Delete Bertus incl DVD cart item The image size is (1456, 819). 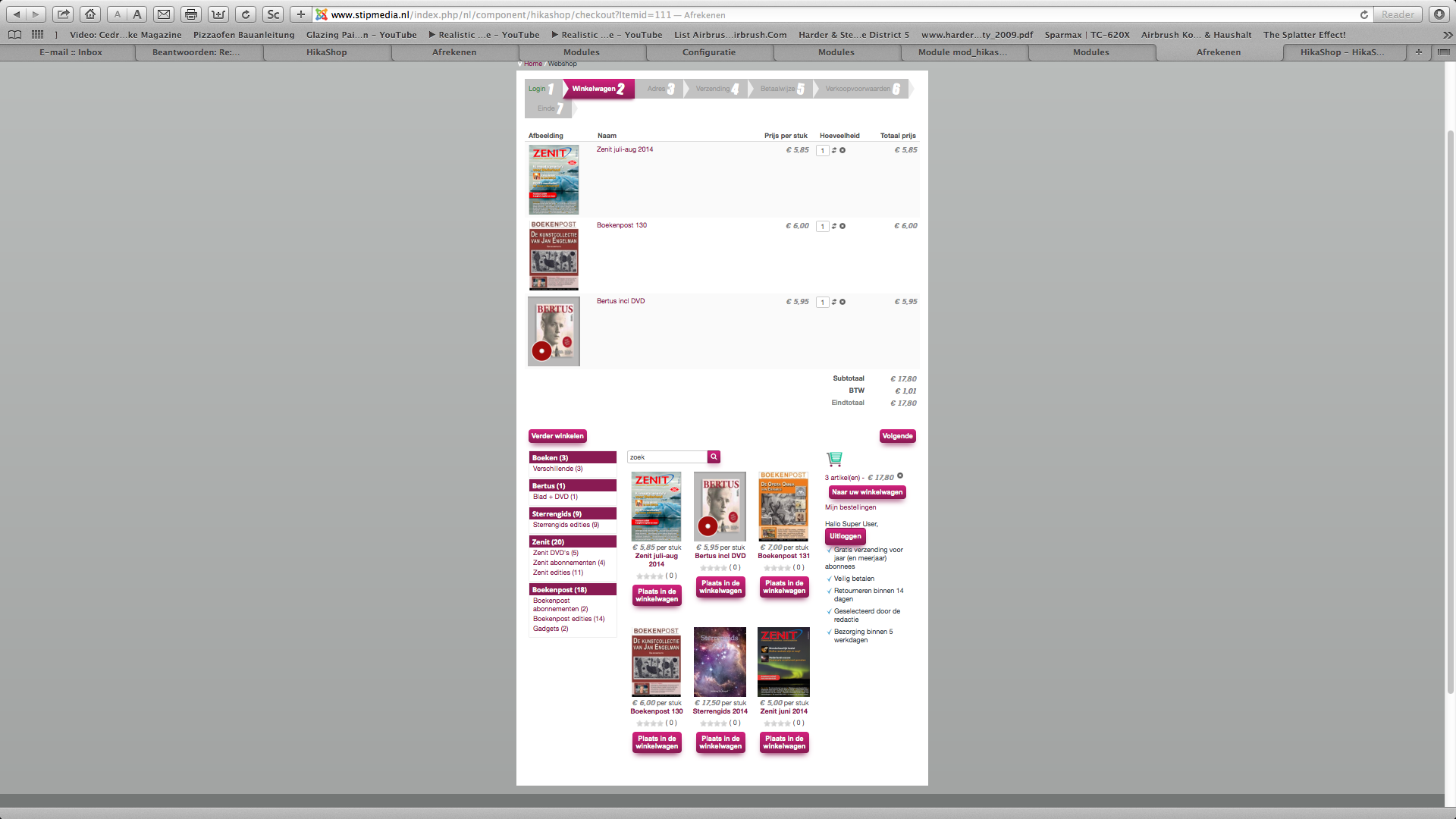click(x=843, y=302)
